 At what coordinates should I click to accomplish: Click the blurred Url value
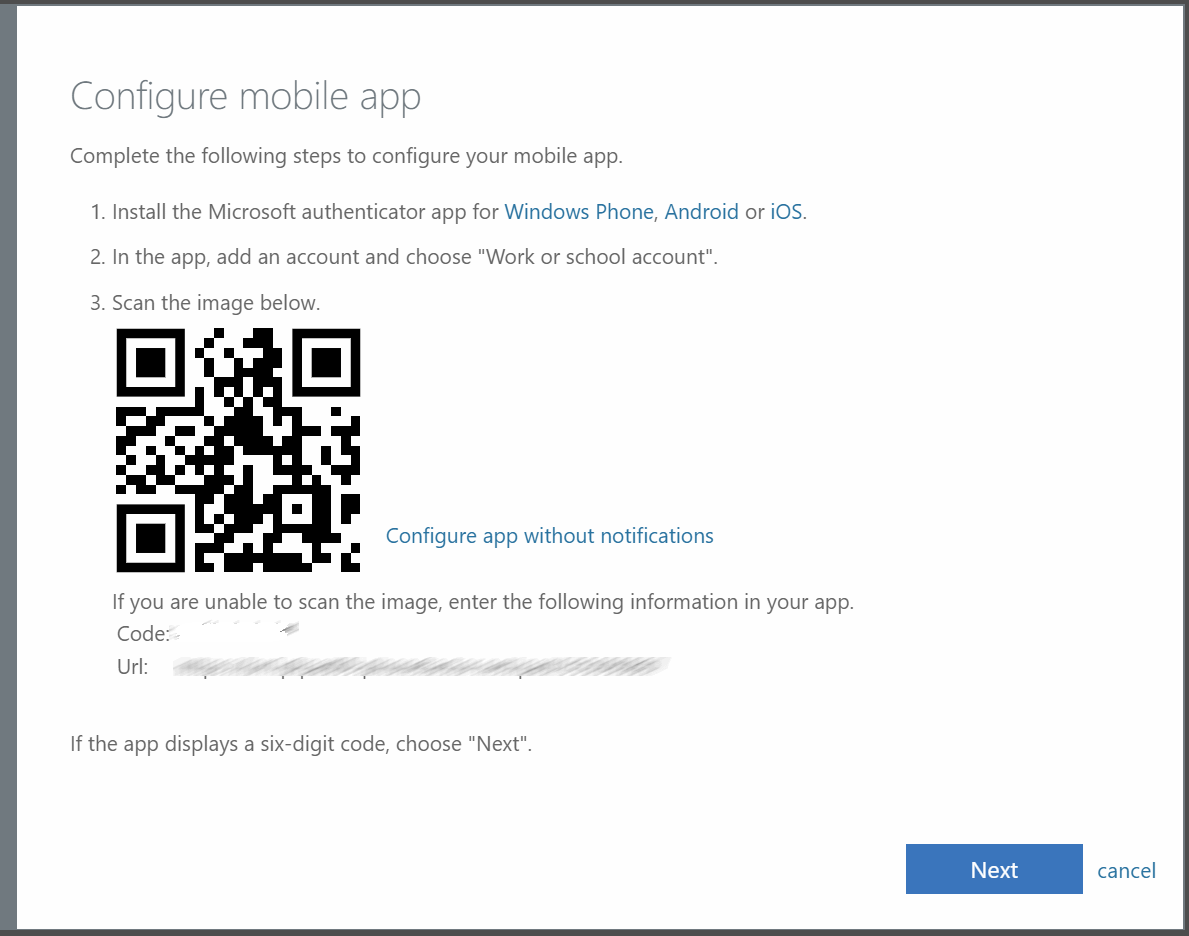coord(422,667)
